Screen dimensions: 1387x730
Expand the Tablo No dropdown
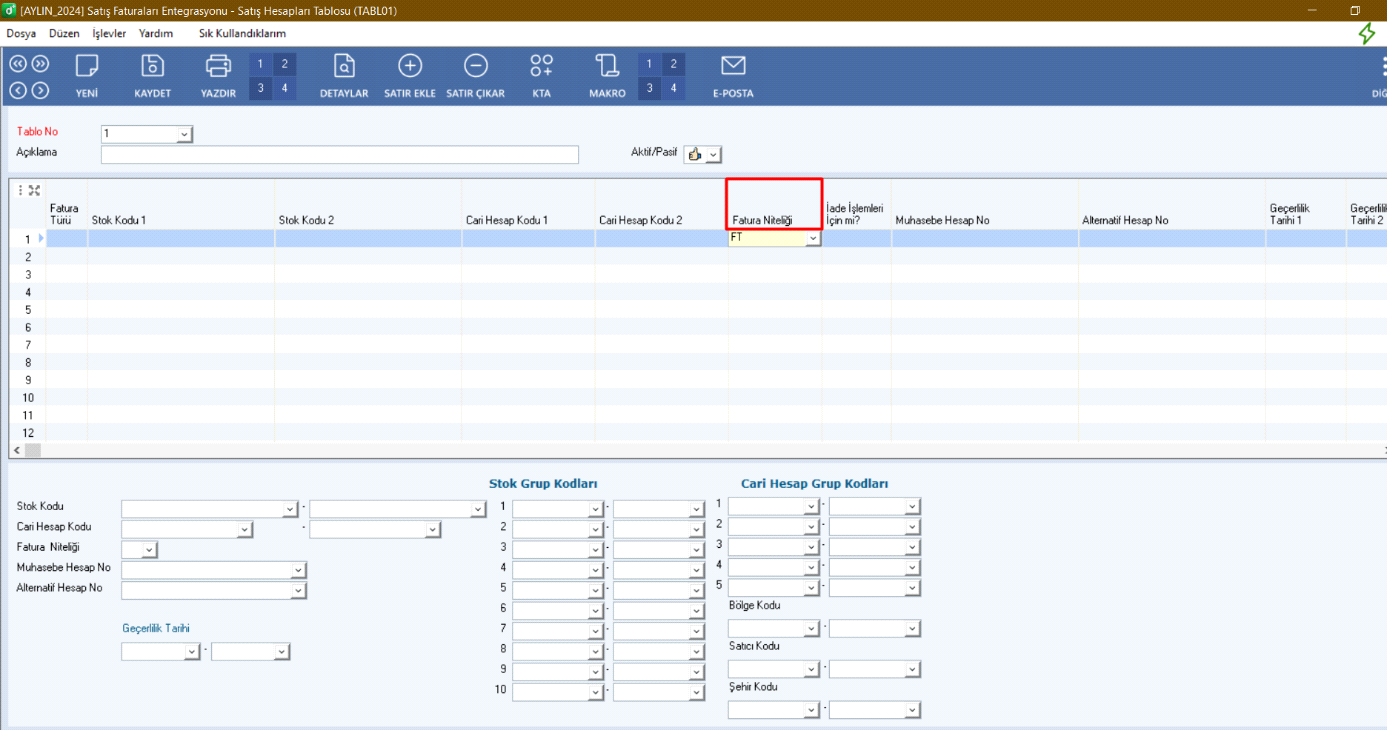184,134
